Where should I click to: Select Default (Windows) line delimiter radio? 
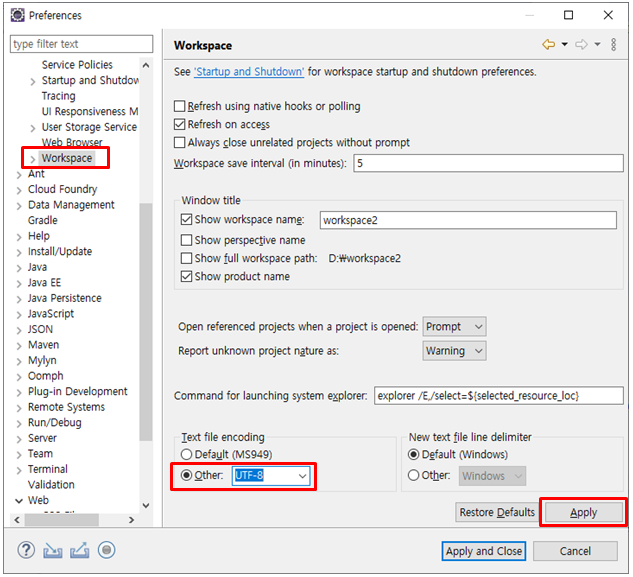pyautogui.click(x=413, y=455)
